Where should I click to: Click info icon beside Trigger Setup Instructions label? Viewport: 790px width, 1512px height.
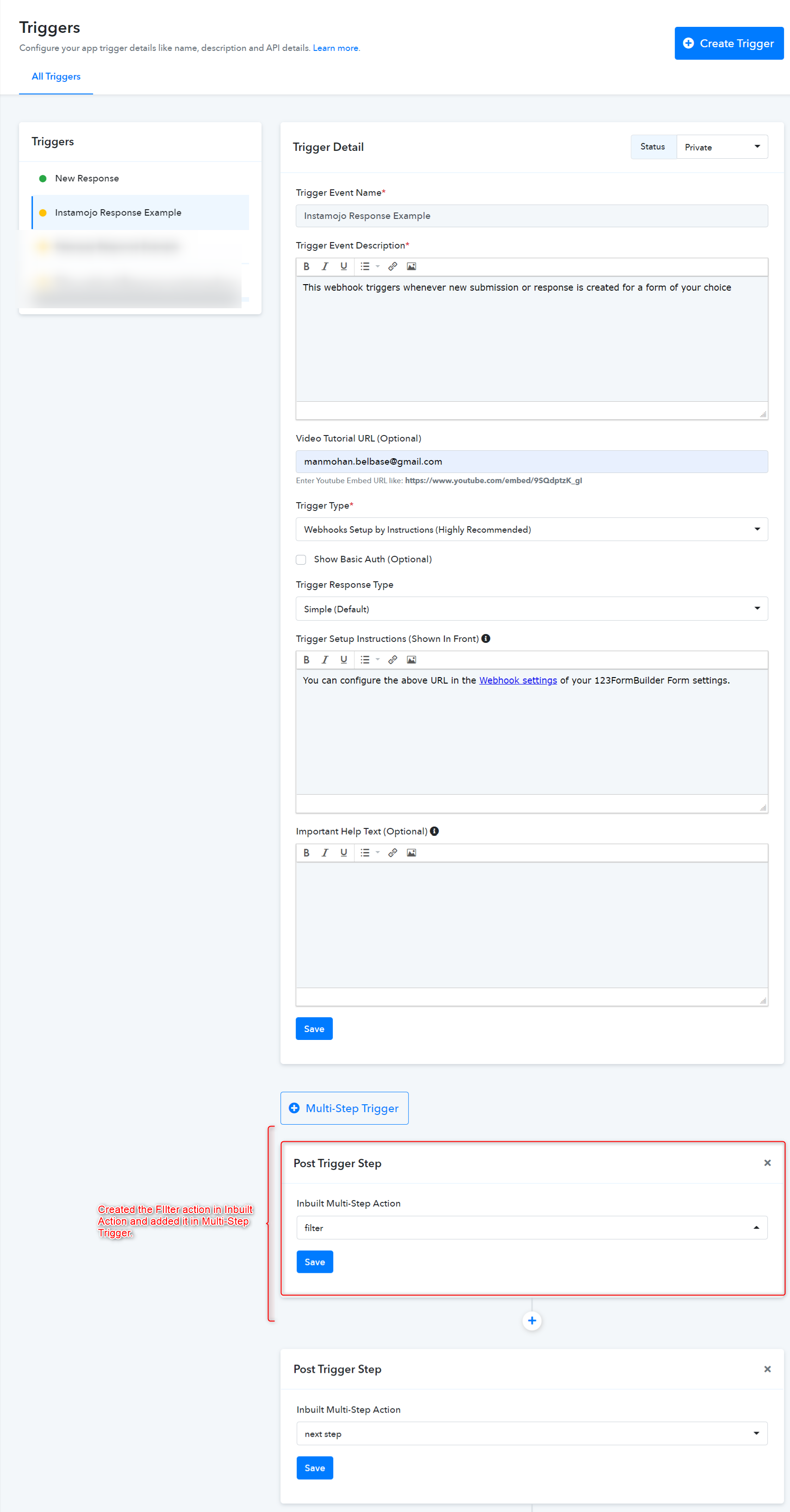pyautogui.click(x=486, y=639)
